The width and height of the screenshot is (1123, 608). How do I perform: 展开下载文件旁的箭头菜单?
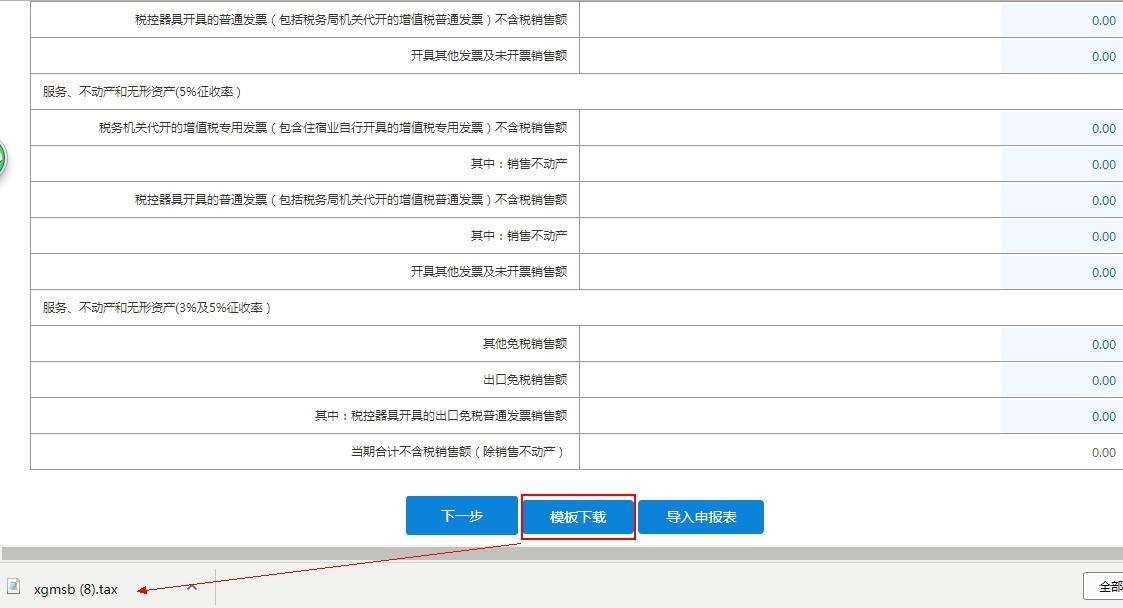click(190, 589)
